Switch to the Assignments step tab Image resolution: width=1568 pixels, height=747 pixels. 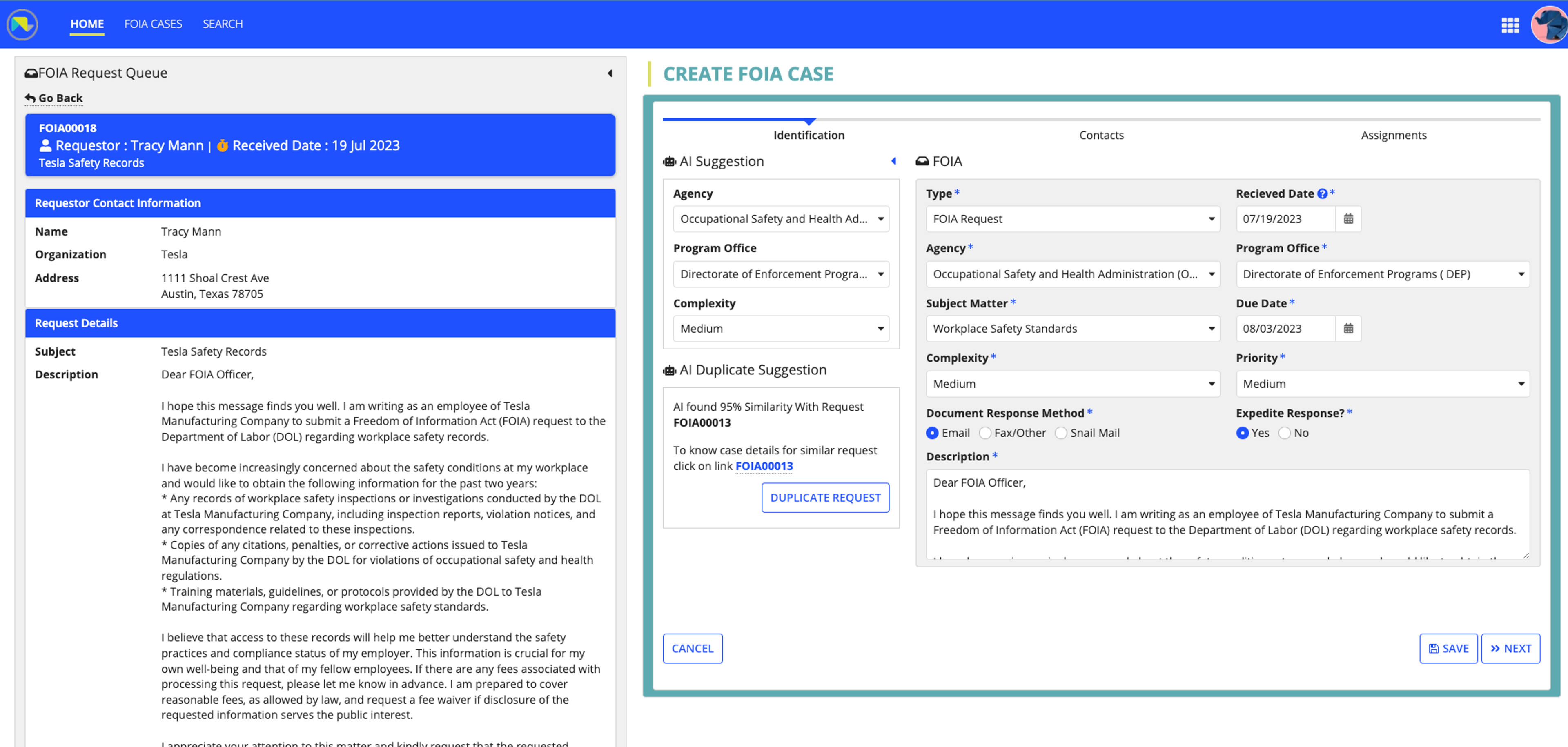click(x=1393, y=135)
